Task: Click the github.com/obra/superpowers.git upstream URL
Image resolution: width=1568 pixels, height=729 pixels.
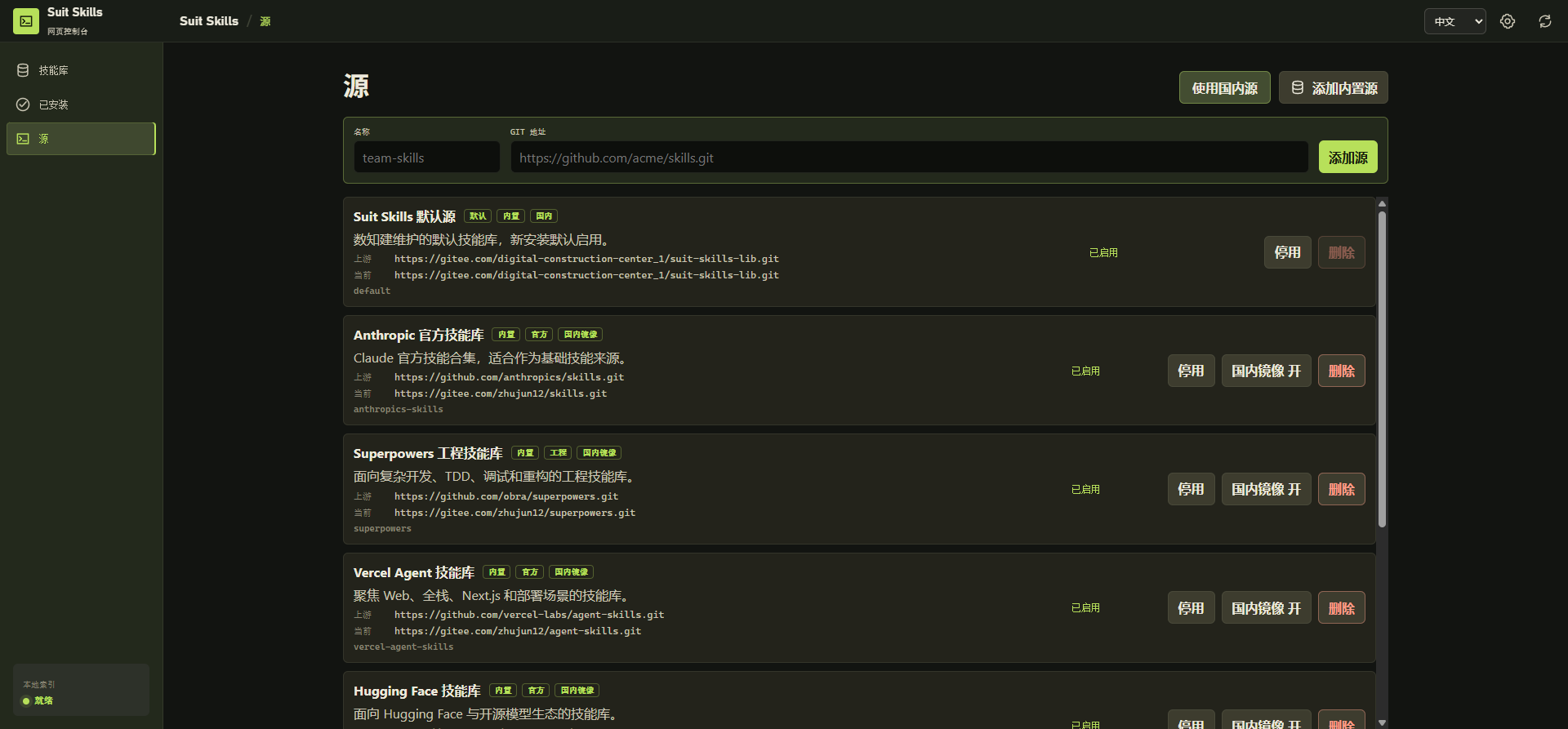Action: (x=506, y=496)
